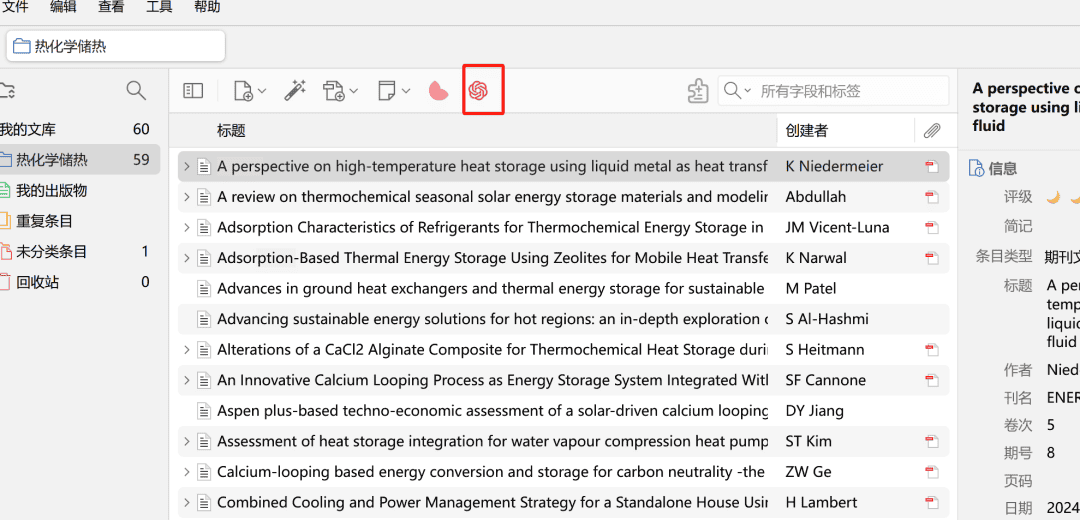Click the magic wand add-by-identifier icon
The width and height of the screenshot is (1080, 520).
294,91
